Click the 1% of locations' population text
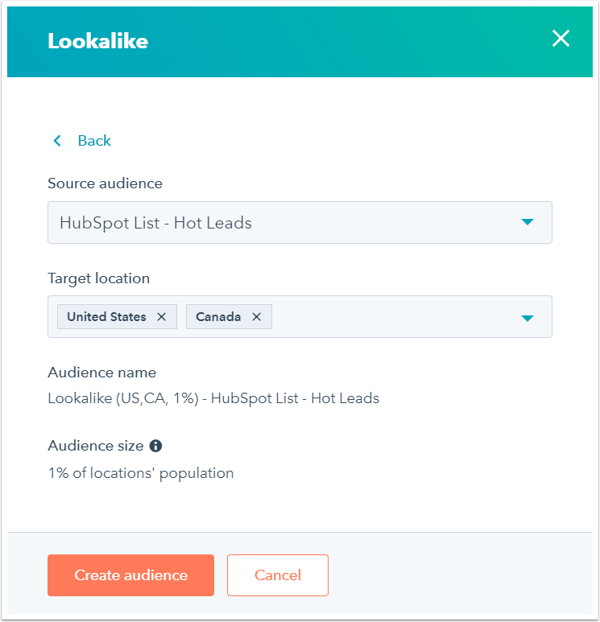Viewport: 600px width, 622px height. tap(140, 473)
